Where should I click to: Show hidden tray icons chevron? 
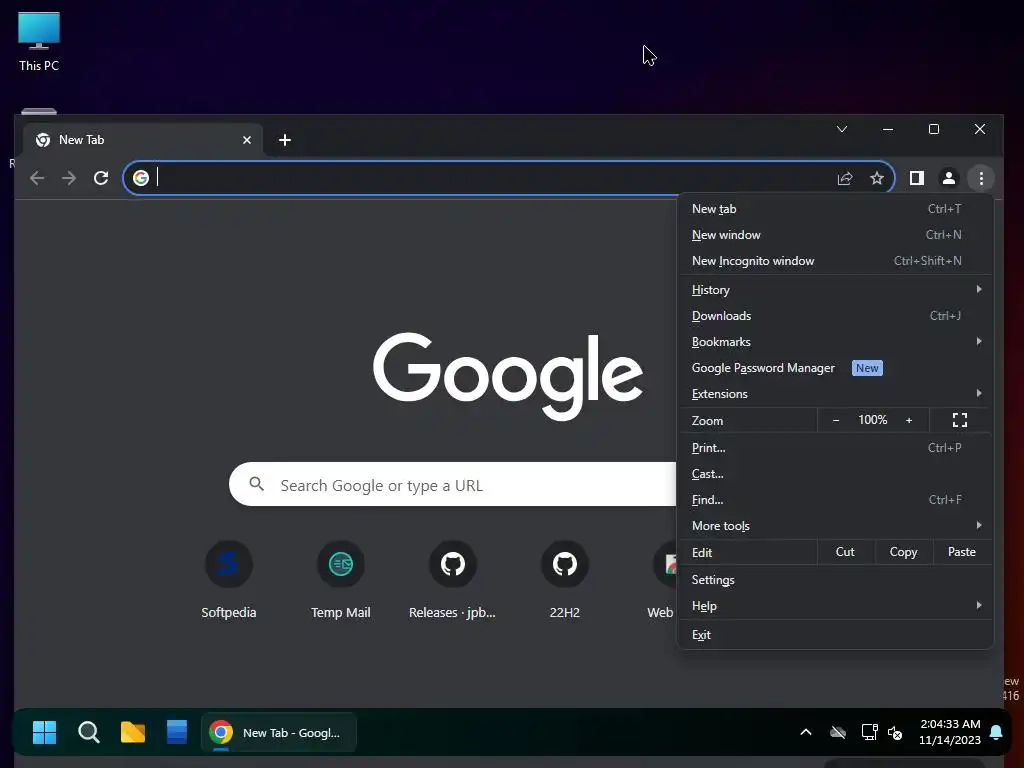pyautogui.click(x=806, y=733)
